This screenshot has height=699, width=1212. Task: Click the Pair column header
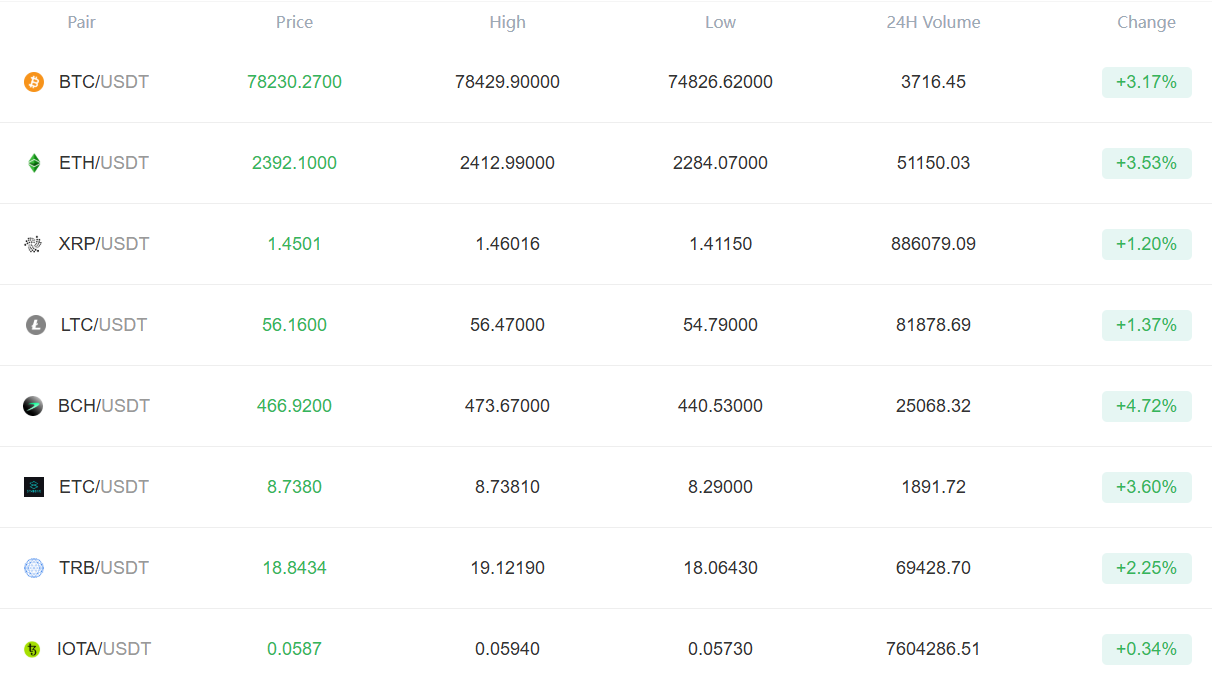tap(81, 22)
